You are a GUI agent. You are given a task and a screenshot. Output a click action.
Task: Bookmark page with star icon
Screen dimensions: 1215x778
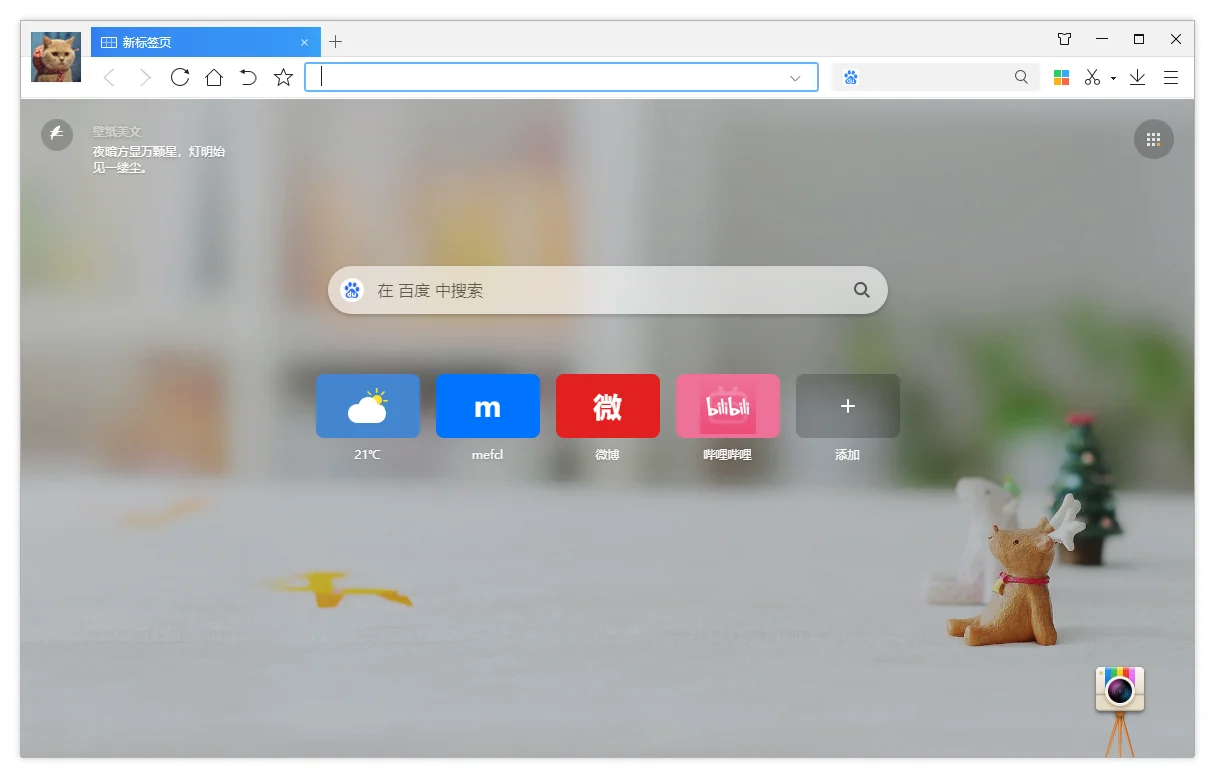pyautogui.click(x=284, y=77)
